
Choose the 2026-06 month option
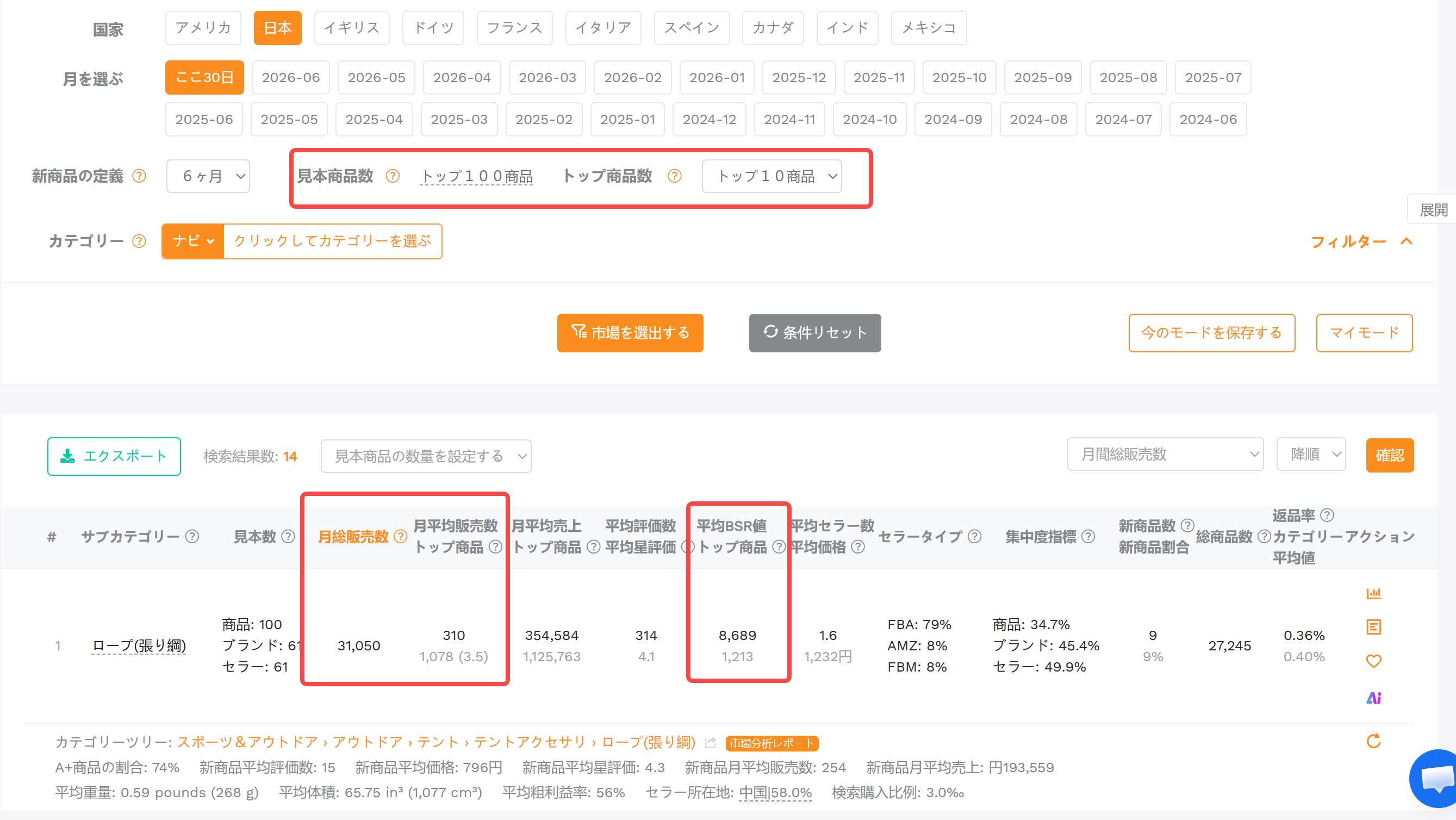[290, 77]
